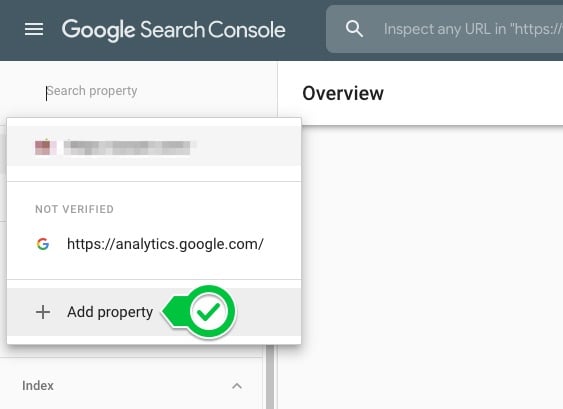Click the magnifier icon in URL inspection bar
The image size is (563, 409).
tap(354, 29)
